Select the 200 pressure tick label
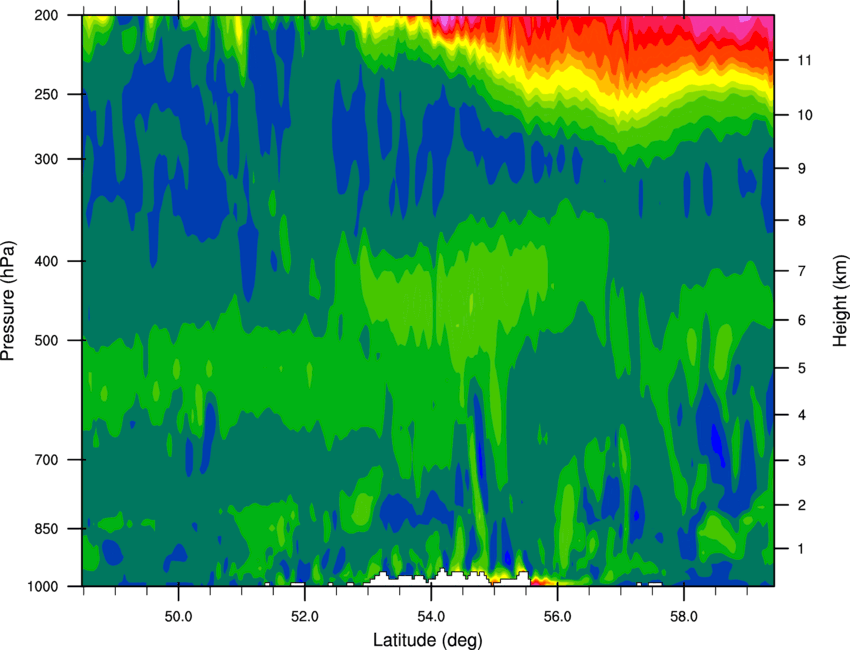The image size is (850, 650). [x=46, y=15]
